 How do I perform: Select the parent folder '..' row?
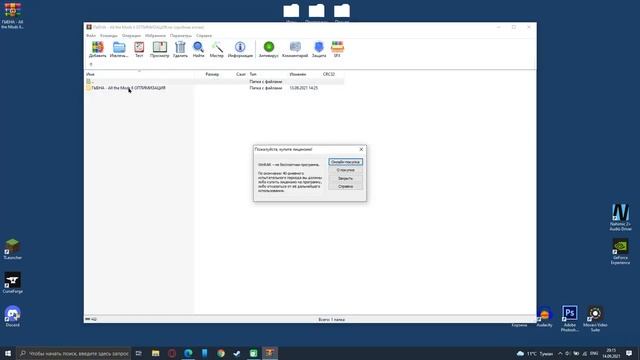[x=214, y=82]
